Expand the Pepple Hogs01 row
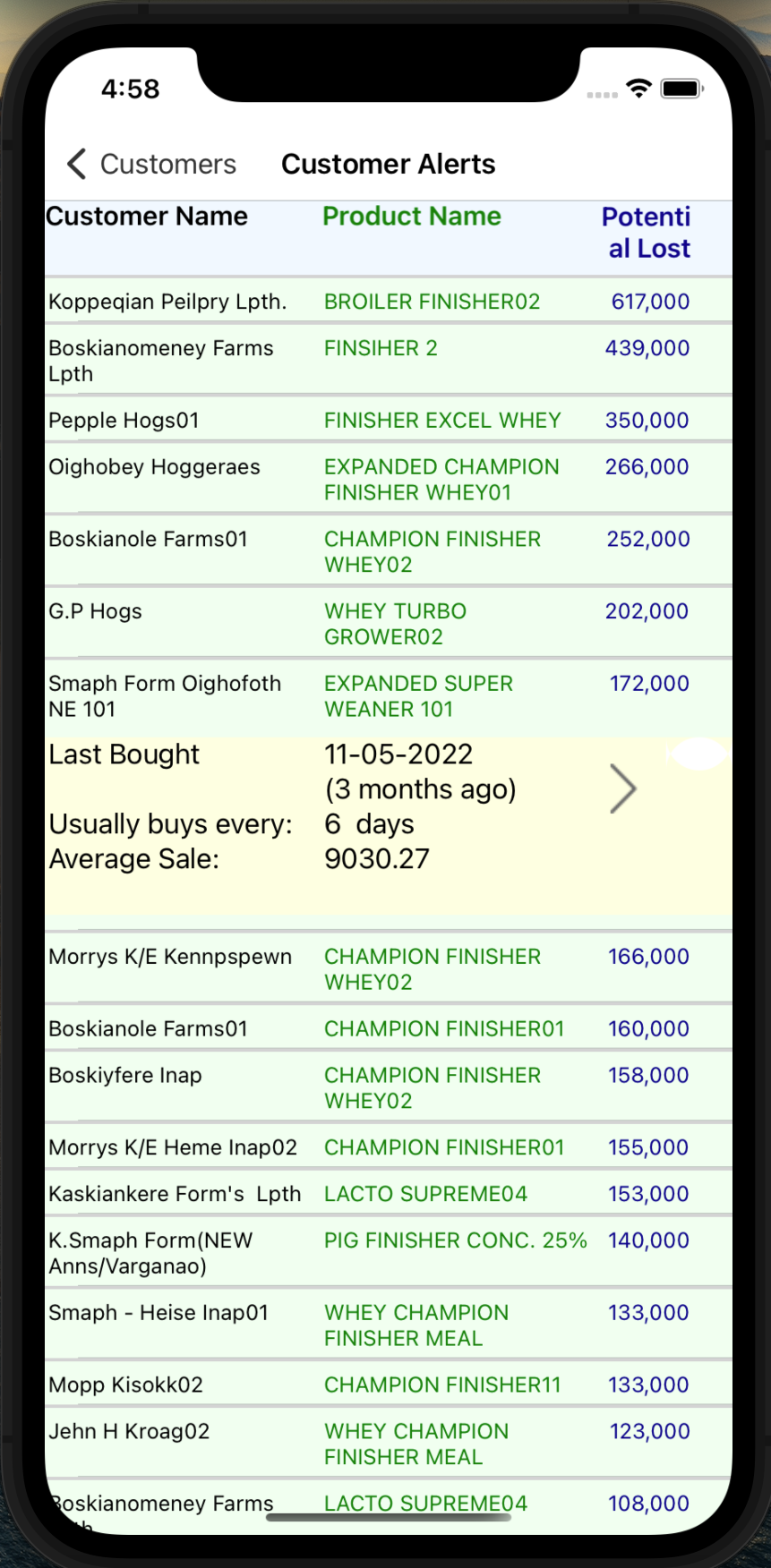Screen dimensions: 771x1568 click(389, 421)
